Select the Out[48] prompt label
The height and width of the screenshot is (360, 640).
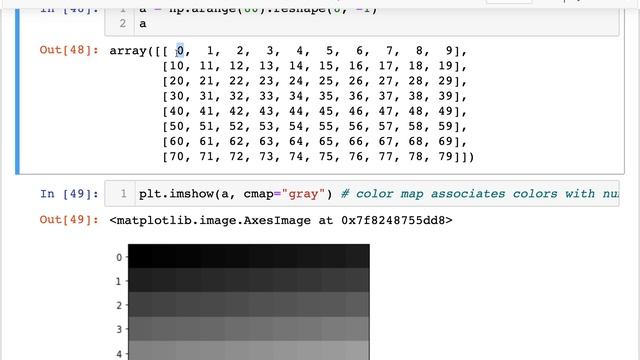(69, 50)
